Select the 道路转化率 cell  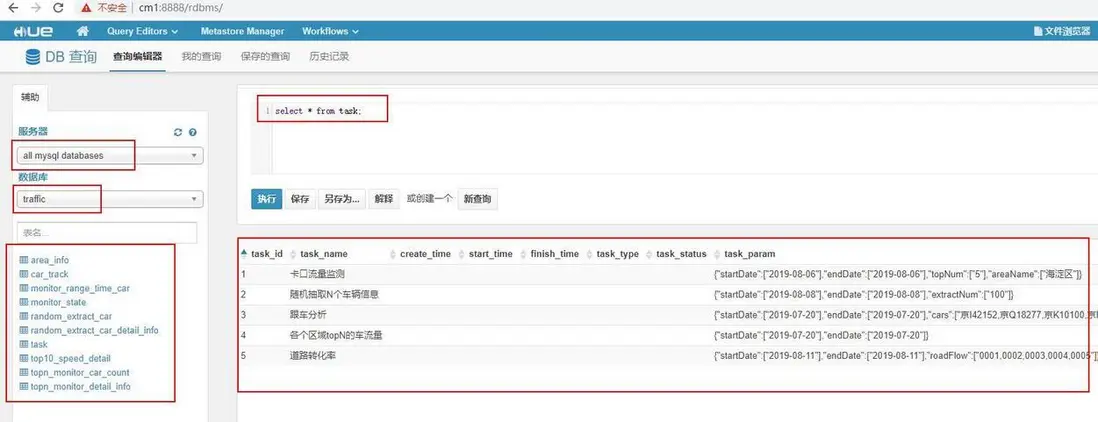pyautogui.click(x=312, y=356)
